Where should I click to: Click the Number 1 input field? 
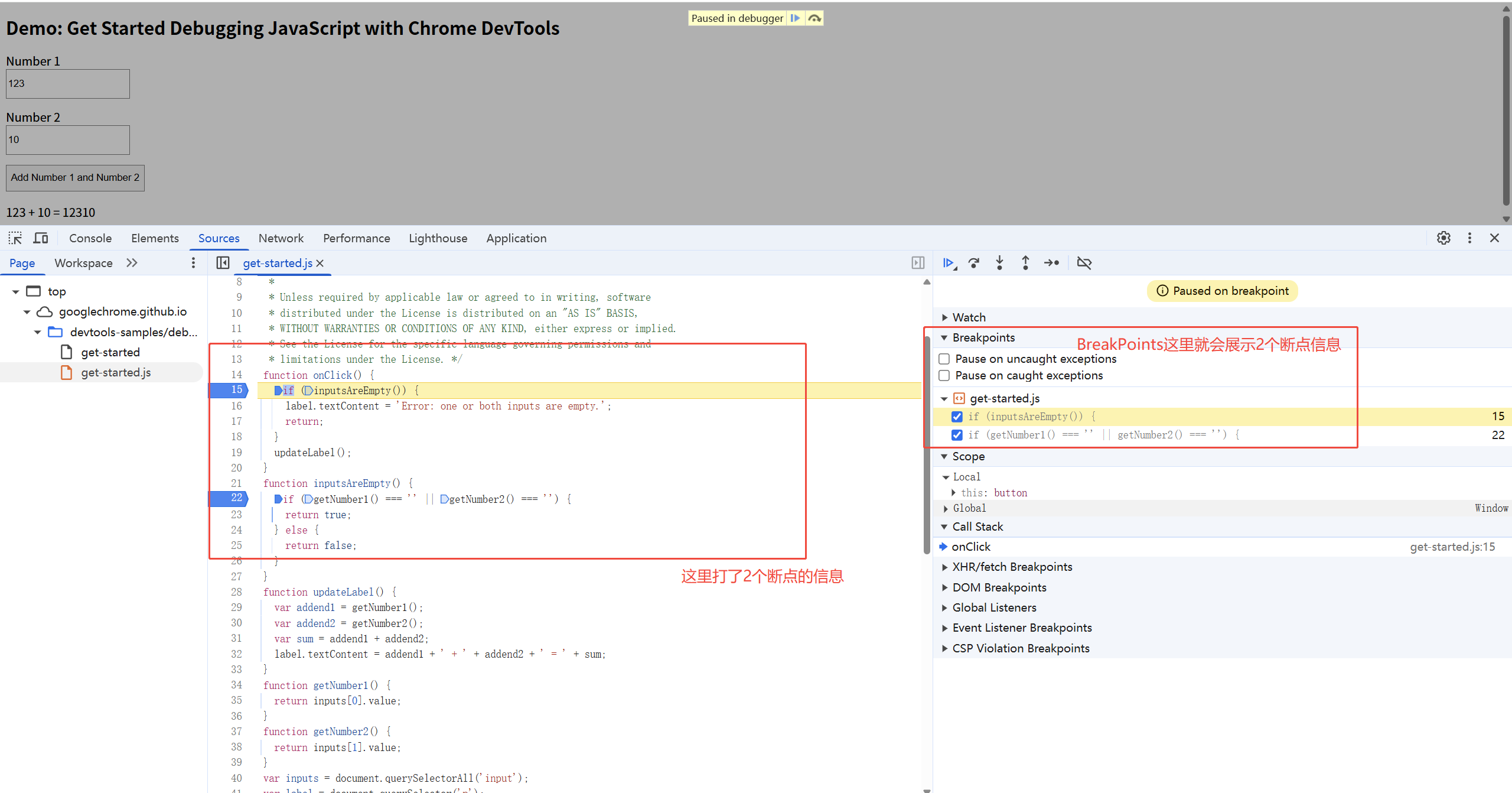(x=68, y=84)
